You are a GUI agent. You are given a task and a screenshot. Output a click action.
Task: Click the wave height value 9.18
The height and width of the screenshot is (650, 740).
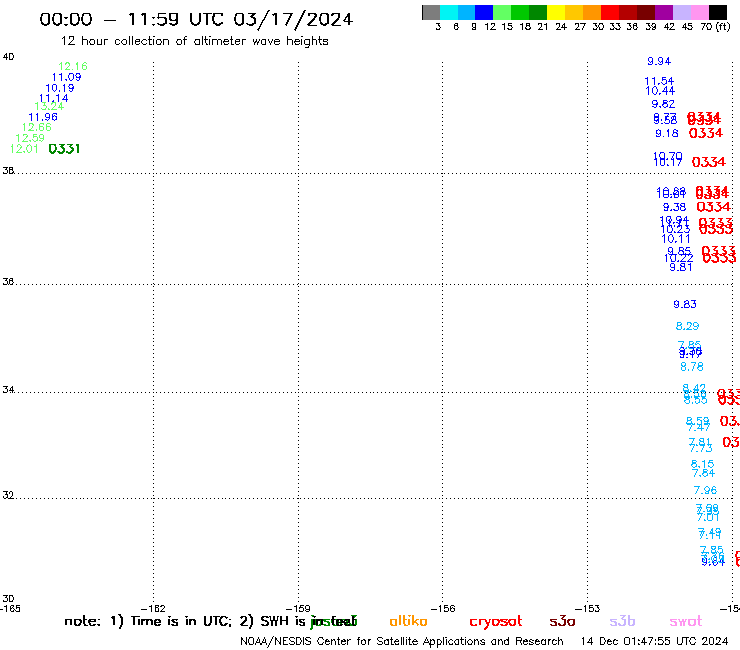[x=667, y=134]
